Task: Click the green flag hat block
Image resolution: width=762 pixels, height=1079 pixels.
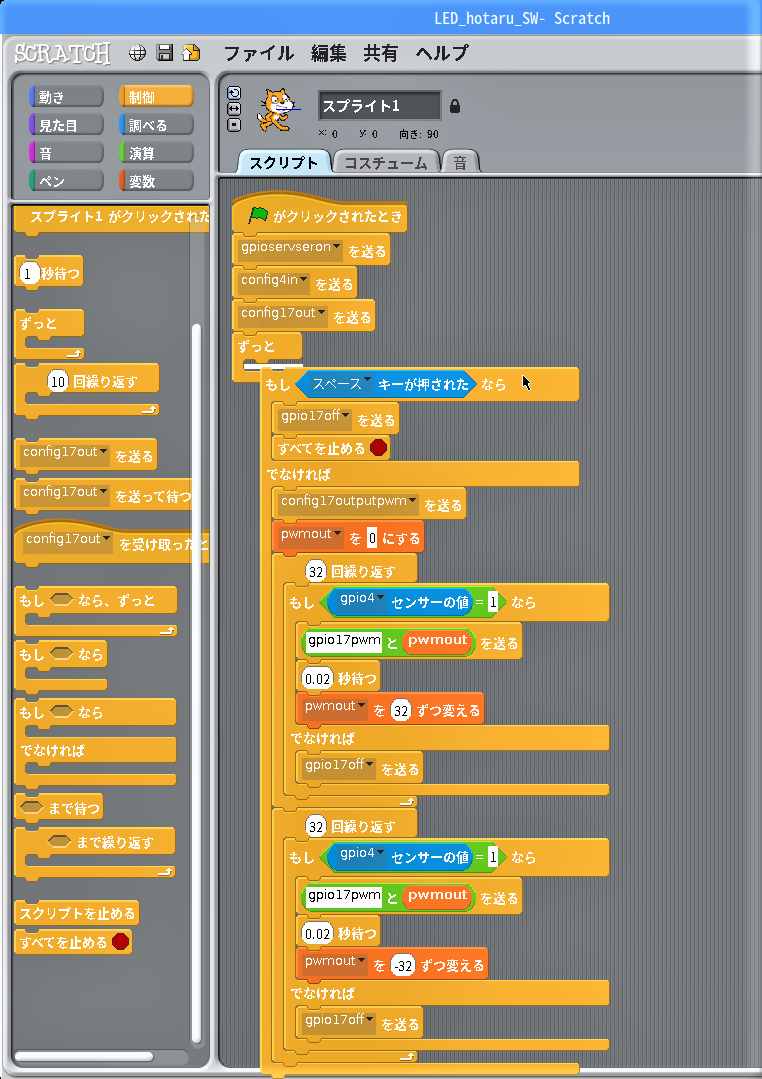Action: point(318,216)
